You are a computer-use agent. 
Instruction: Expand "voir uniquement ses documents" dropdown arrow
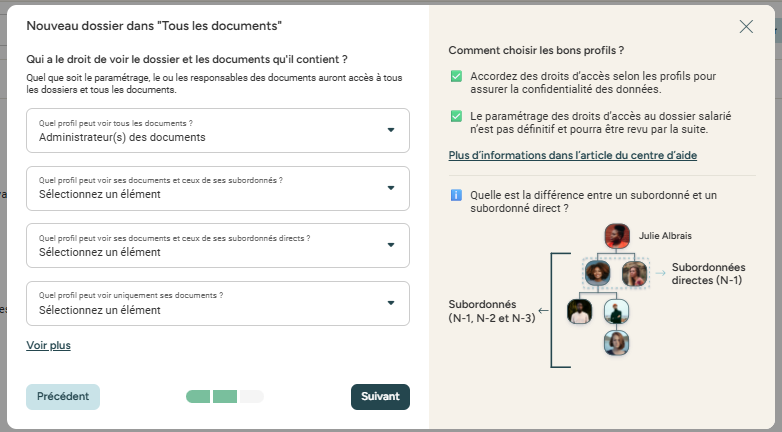(390, 303)
